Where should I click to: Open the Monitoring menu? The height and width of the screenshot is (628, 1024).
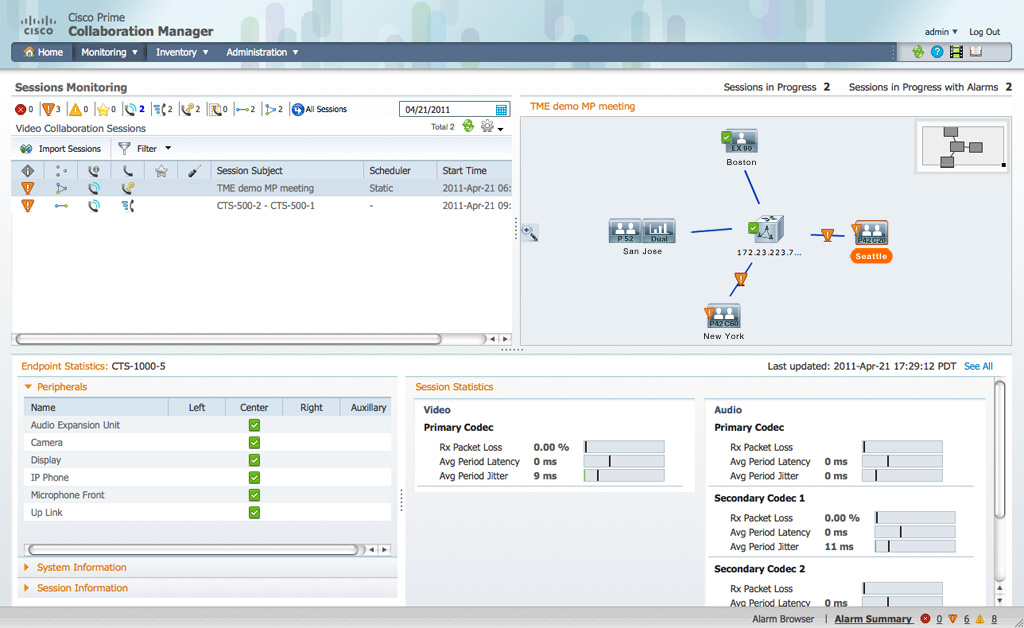[109, 52]
